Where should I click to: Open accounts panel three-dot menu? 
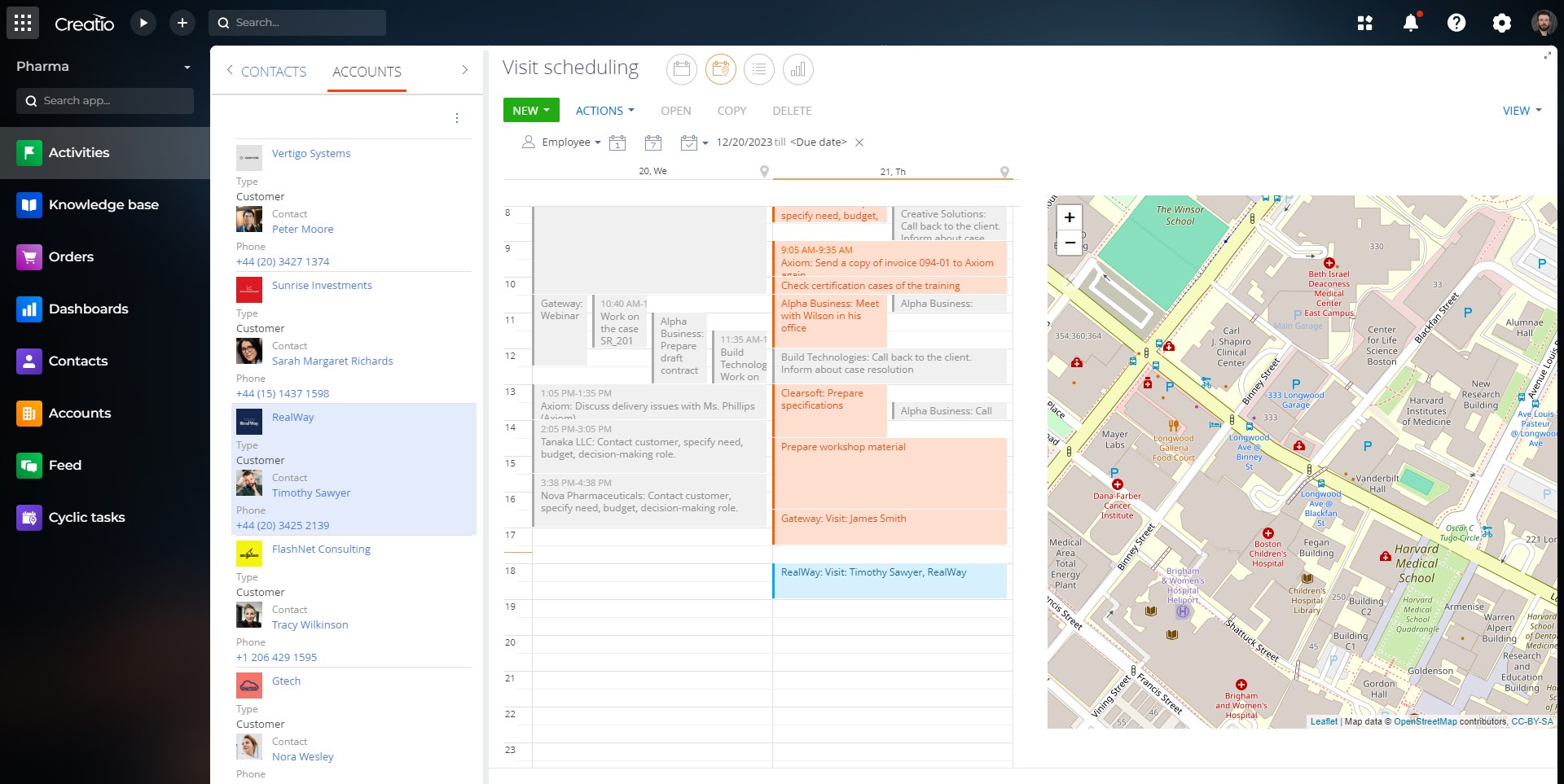(457, 118)
